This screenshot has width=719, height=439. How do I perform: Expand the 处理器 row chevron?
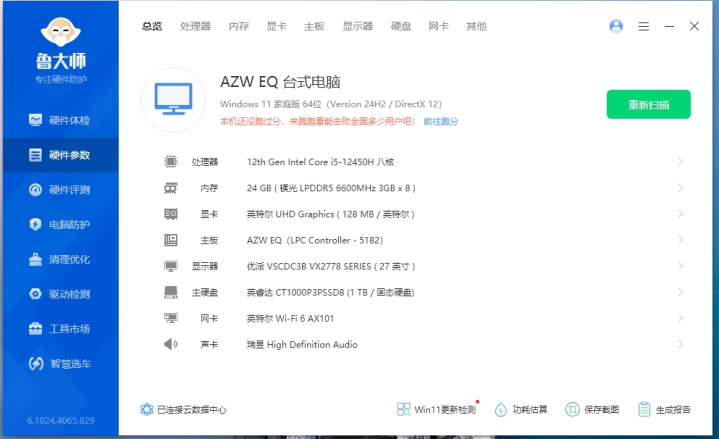coord(680,161)
